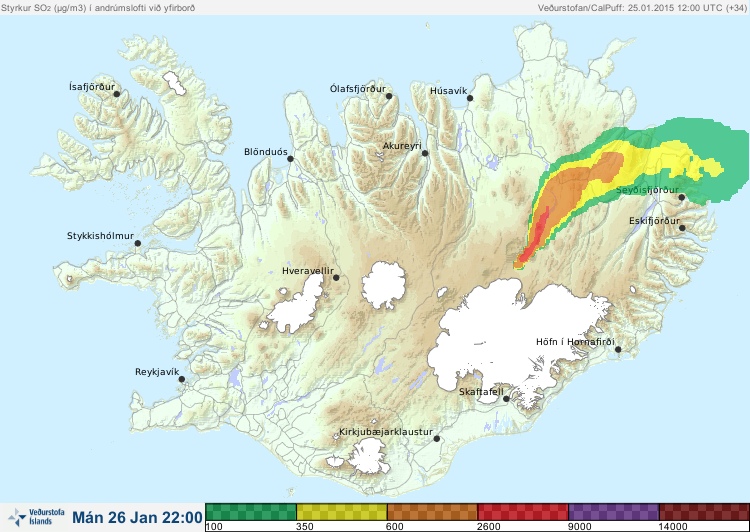The image size is (750, 532).
Task: Select the Ólafsfjörður map marker
Action: point(389,96)
